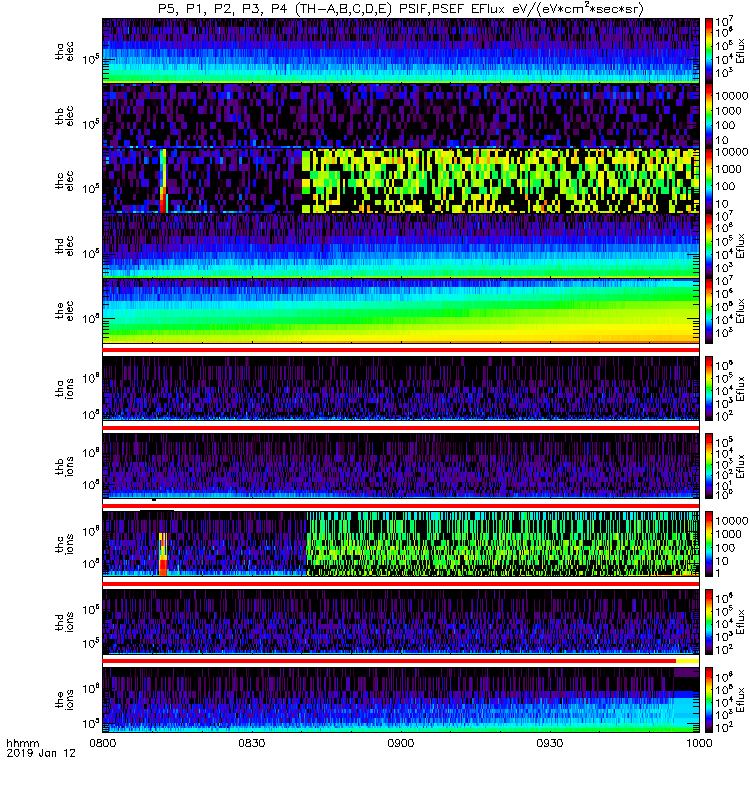
Task: Click the tha elec spectrogram panel
Action: [401, 51]
